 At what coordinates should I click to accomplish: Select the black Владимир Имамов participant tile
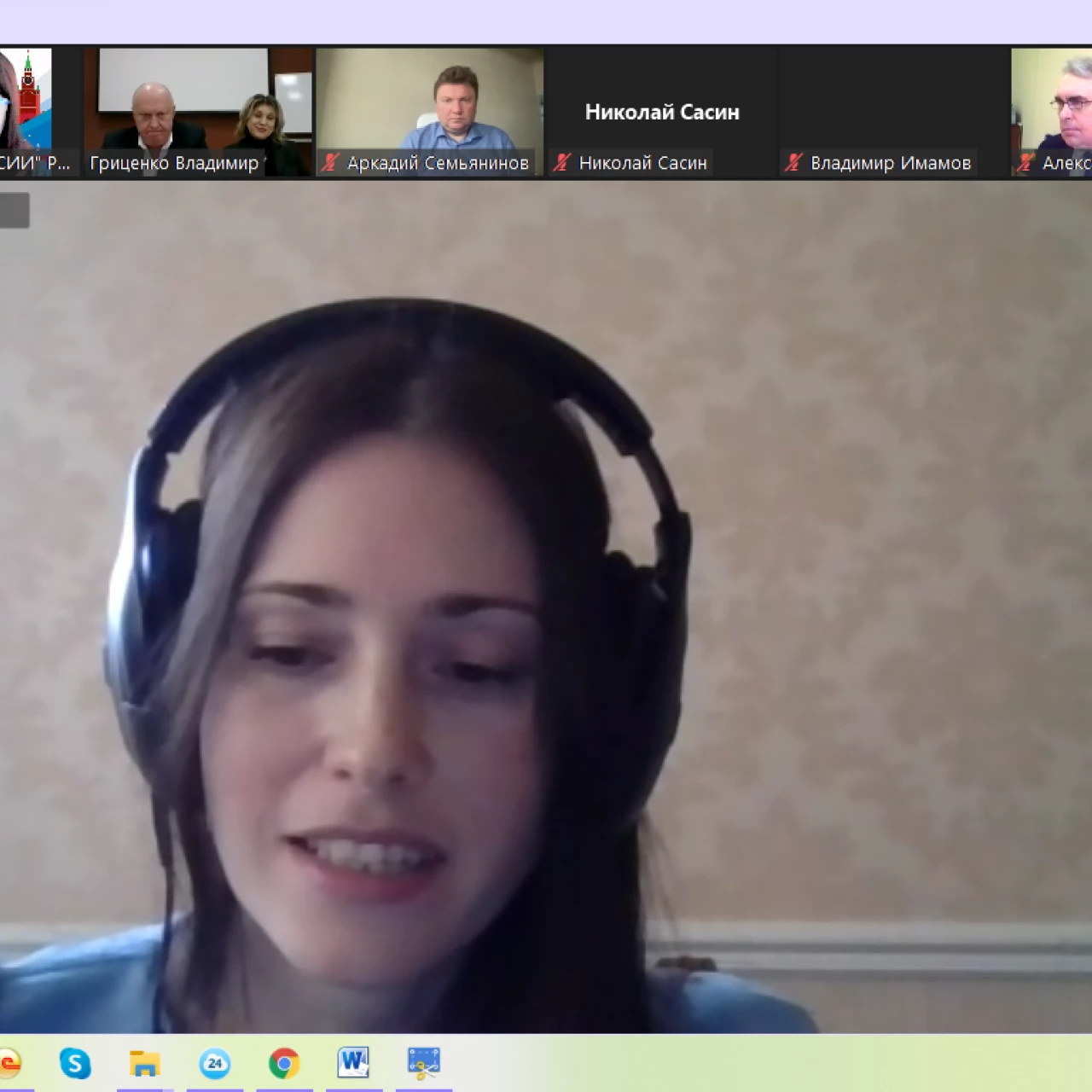click(x=893, y=102)
